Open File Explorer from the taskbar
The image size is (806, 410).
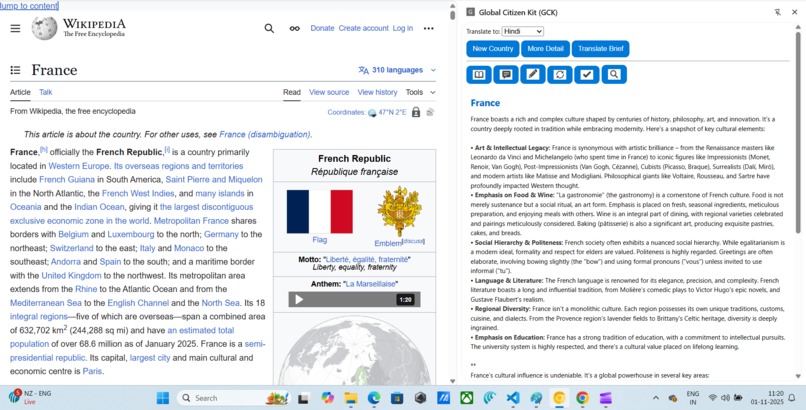coord(351,398)
